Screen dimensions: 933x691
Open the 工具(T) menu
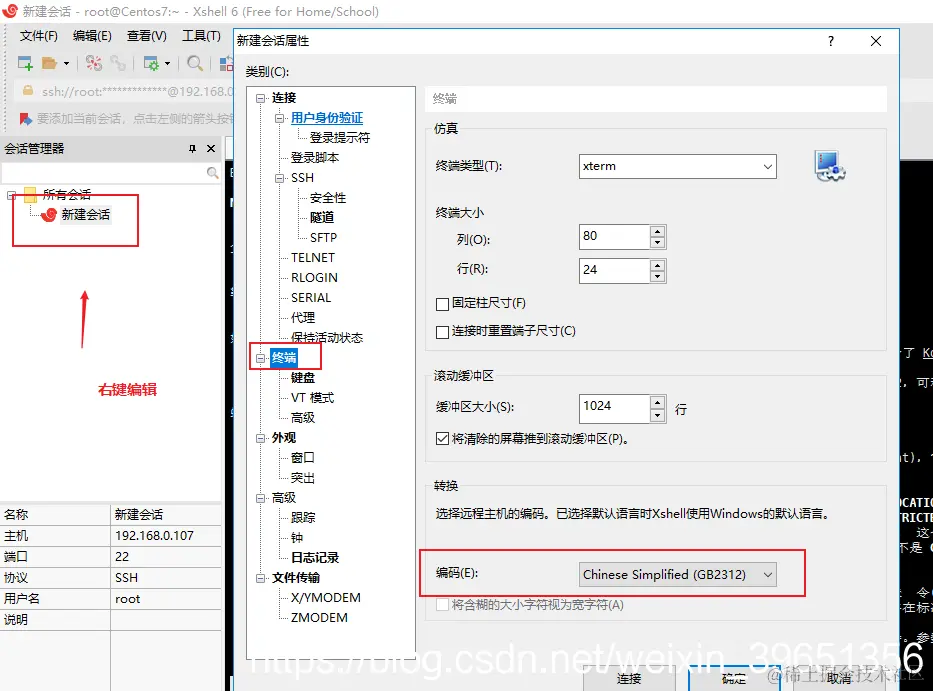click(x=201, y=36)
